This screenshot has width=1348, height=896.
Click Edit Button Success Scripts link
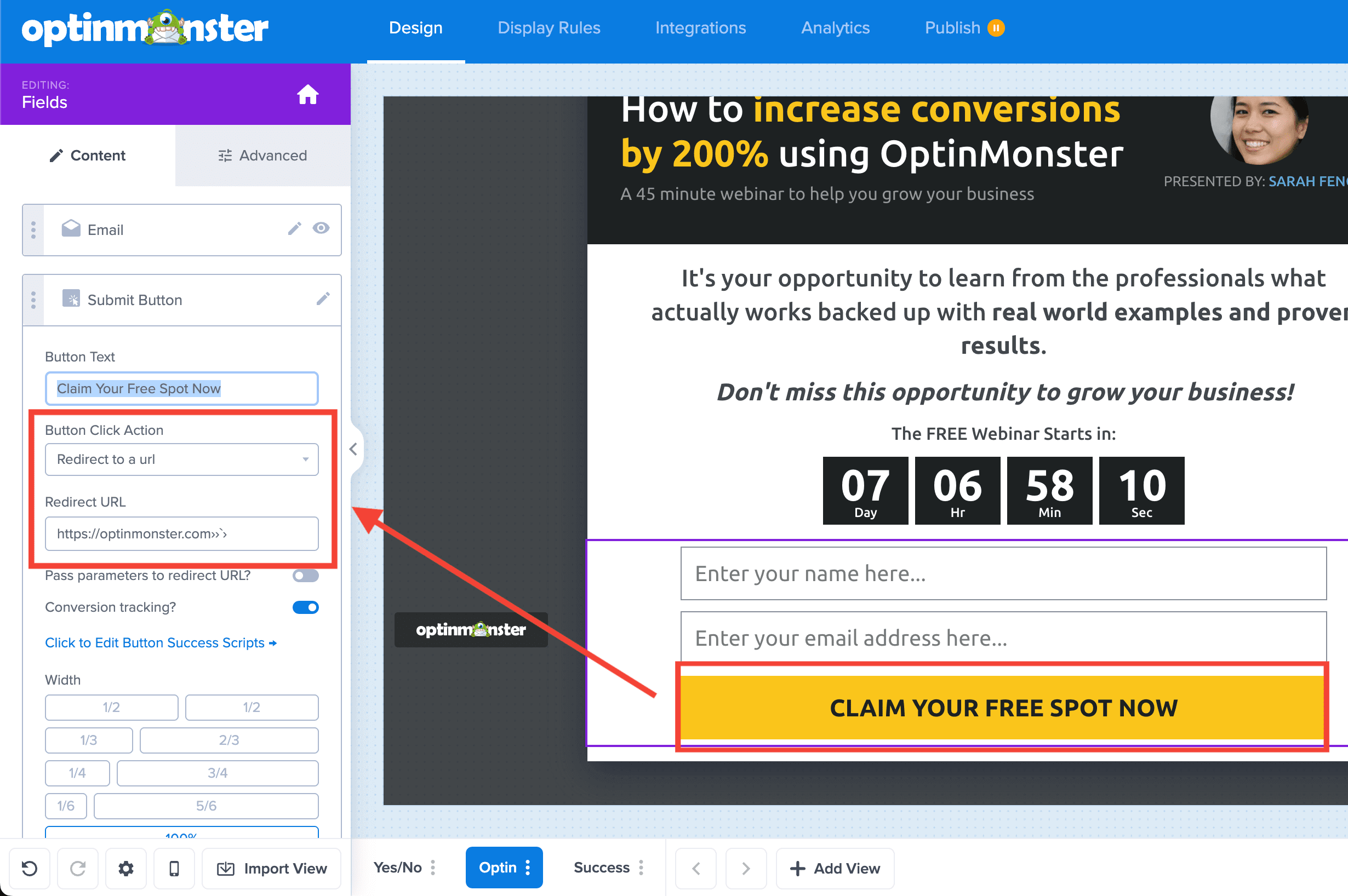pos(161,643)
